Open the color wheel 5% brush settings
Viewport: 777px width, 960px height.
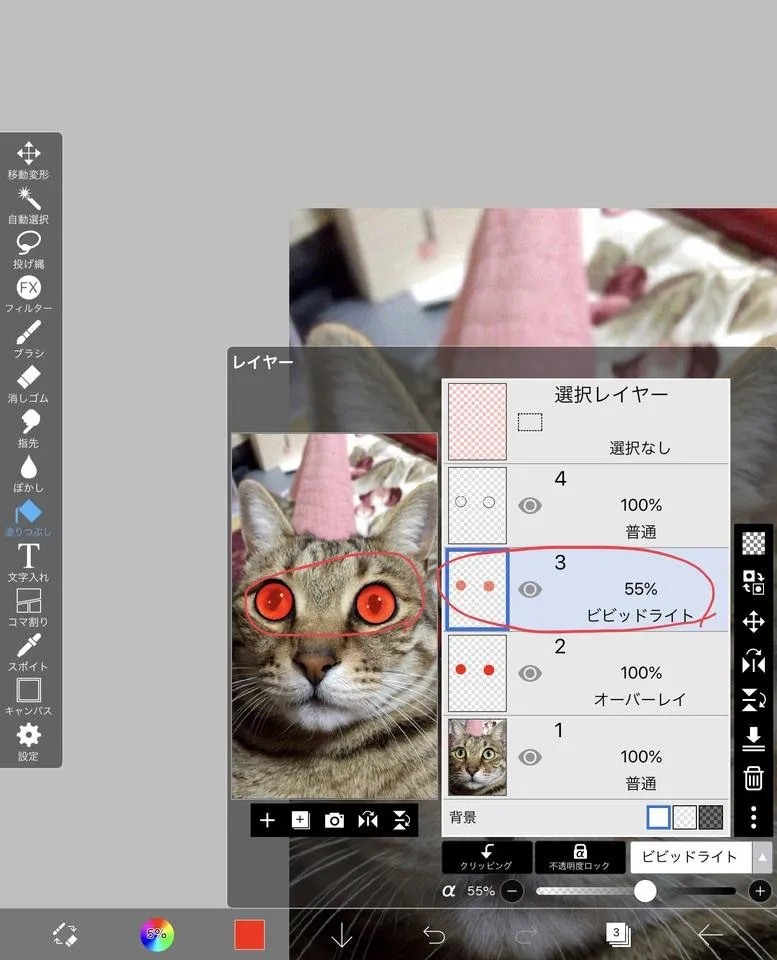click(x=157, y=934)
